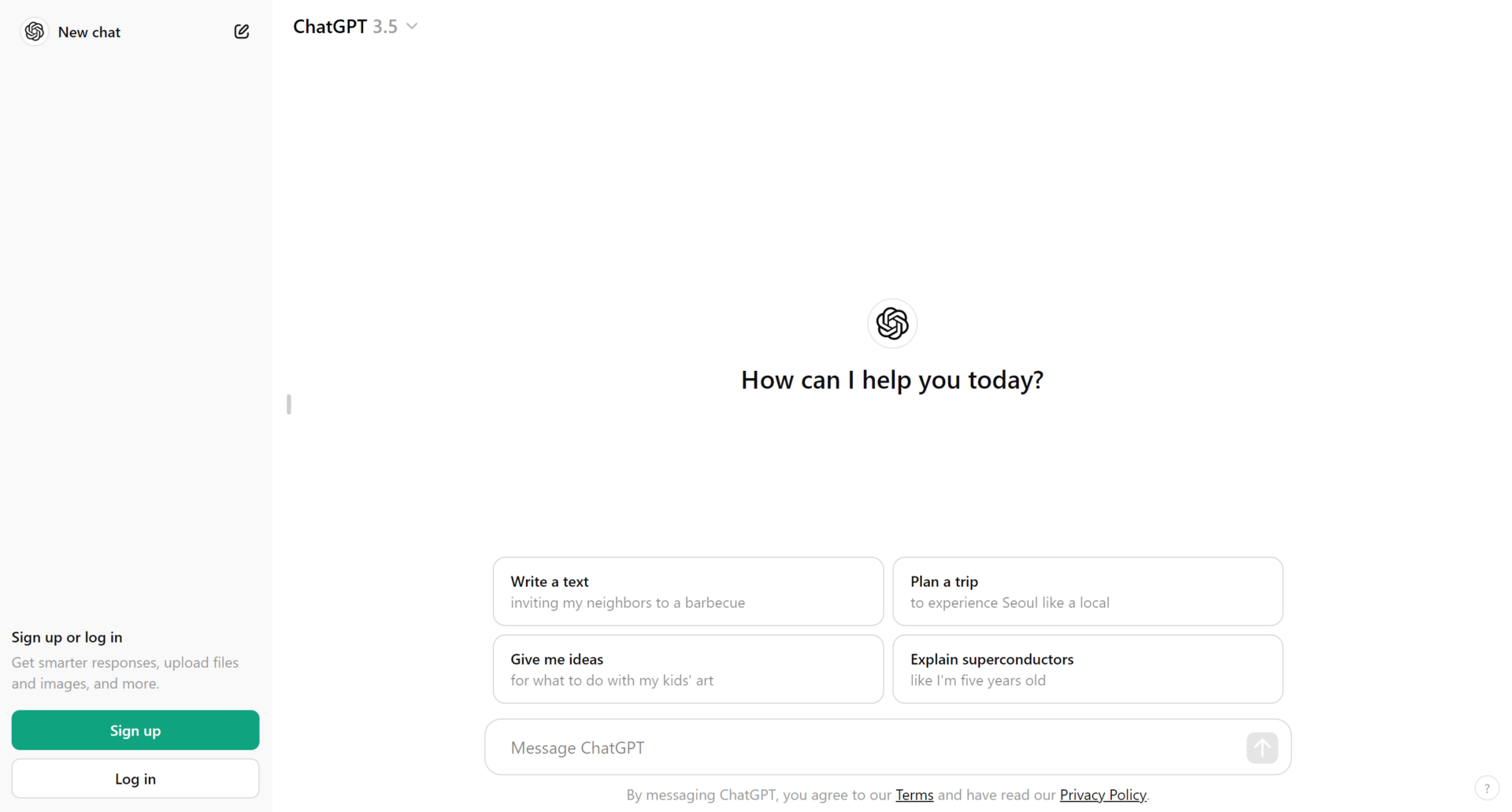Pick the "Give me ideas" suggestion card
The height and width of the screenshot is (812, 1512).
pos(687,669)
